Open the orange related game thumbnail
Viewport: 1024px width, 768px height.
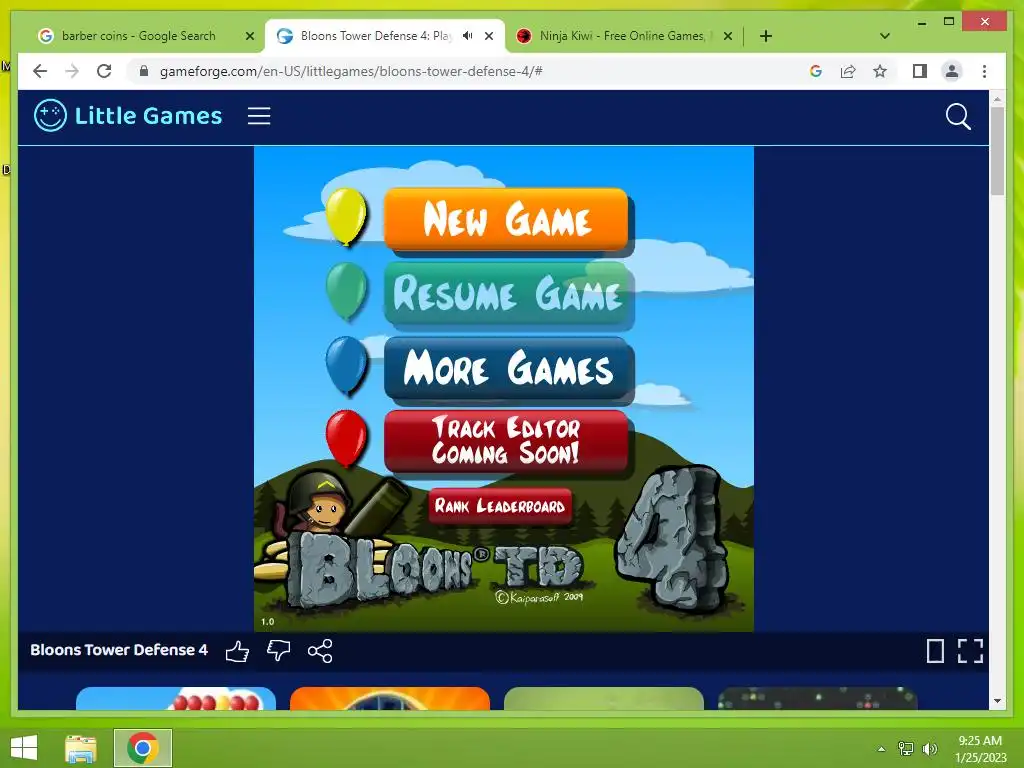(x=389, y=698)
